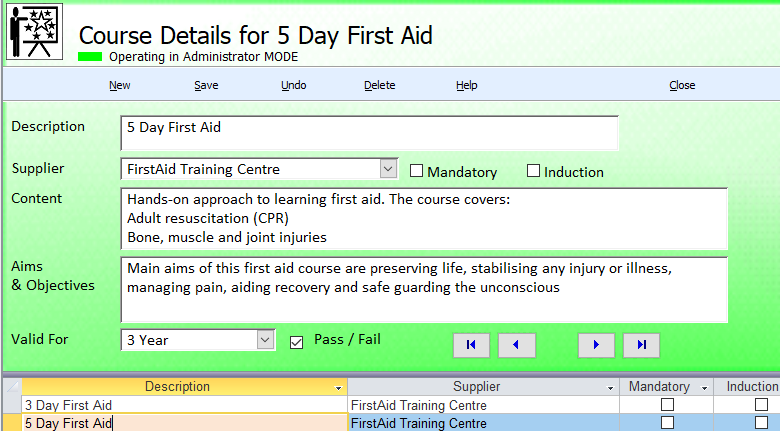The width and height of the screenshot is (780, 431).
Task: Go to the previous course record
Action: (516, 345)
